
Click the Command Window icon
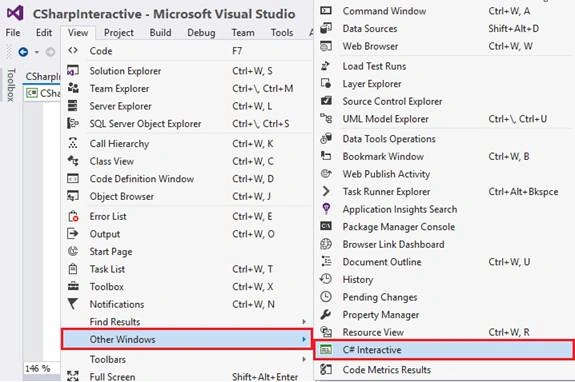[x=326, y=11]
